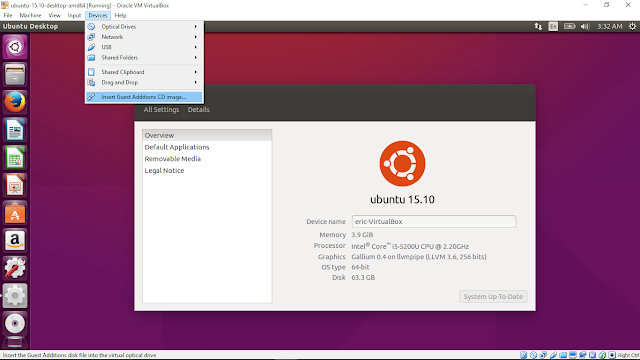This screenshot has width=640, height=360.
Task: Select Removable Media in the sidebar
Action: [207, 159]
